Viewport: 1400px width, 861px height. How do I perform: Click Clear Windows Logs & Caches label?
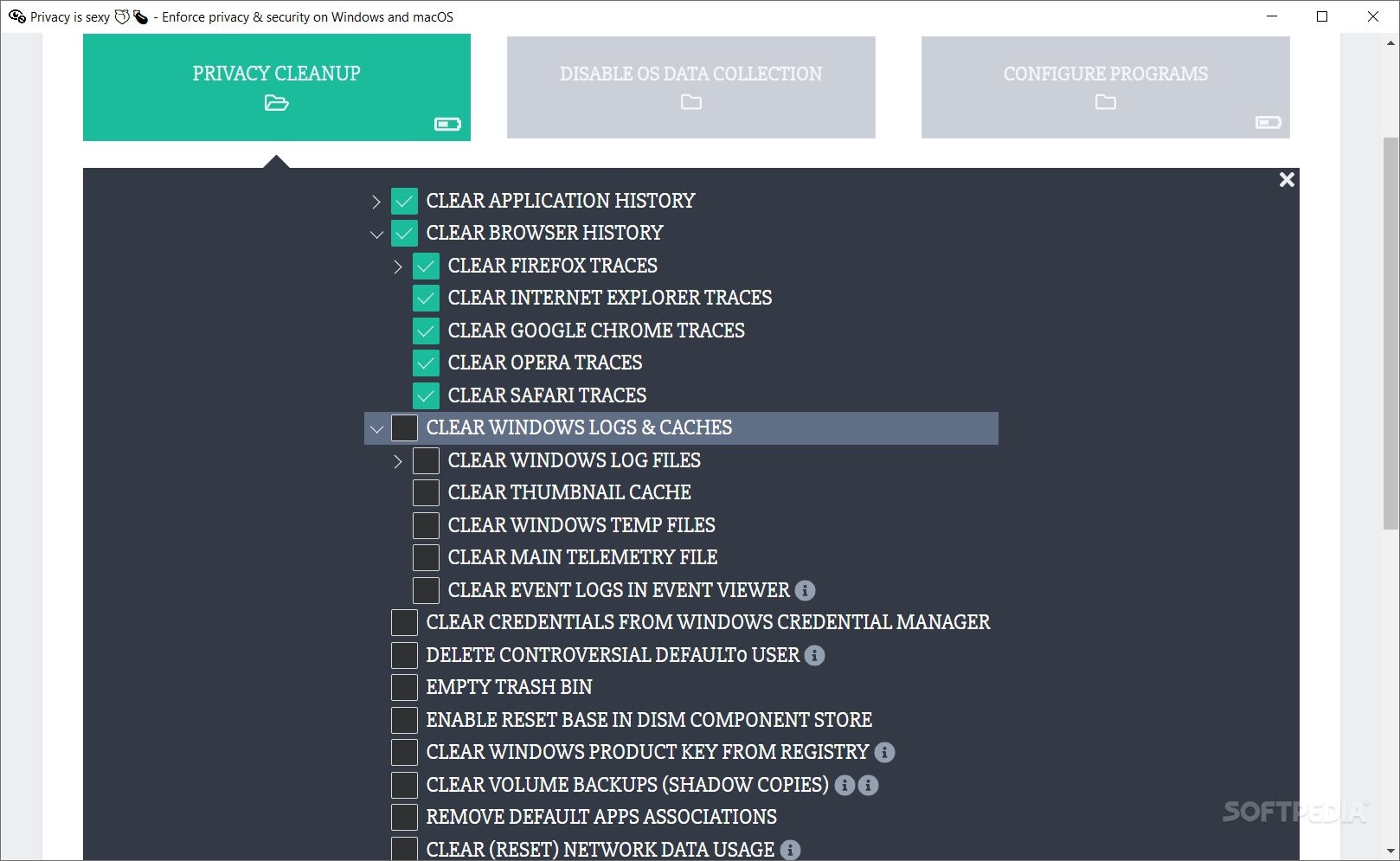579,427
